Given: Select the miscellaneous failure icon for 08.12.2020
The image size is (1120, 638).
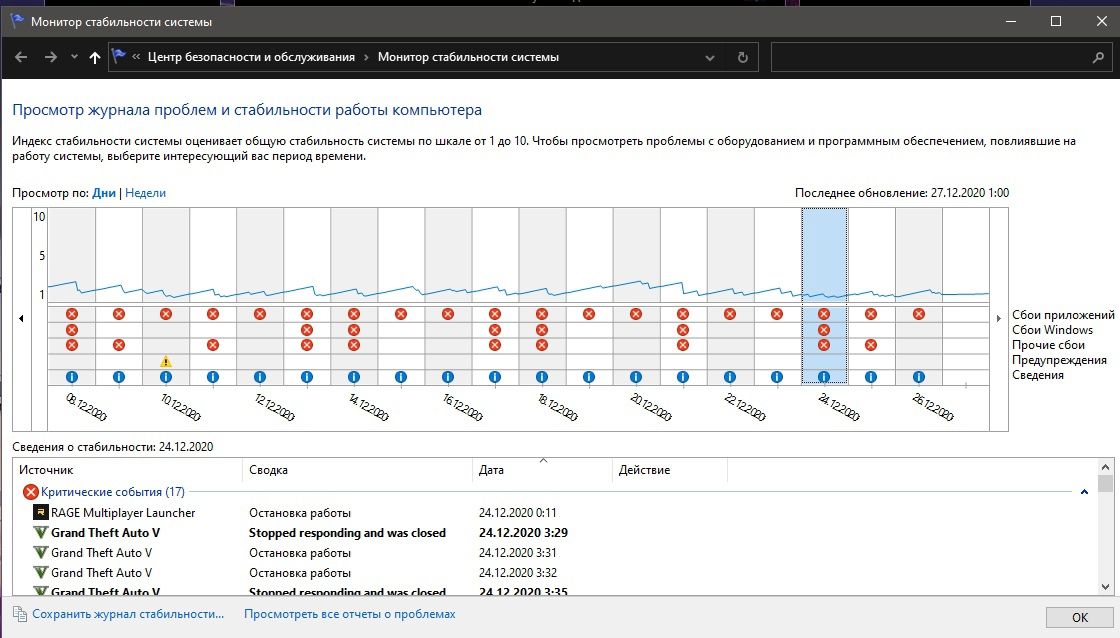Looking at the screenshot, I should pos(71,344).
